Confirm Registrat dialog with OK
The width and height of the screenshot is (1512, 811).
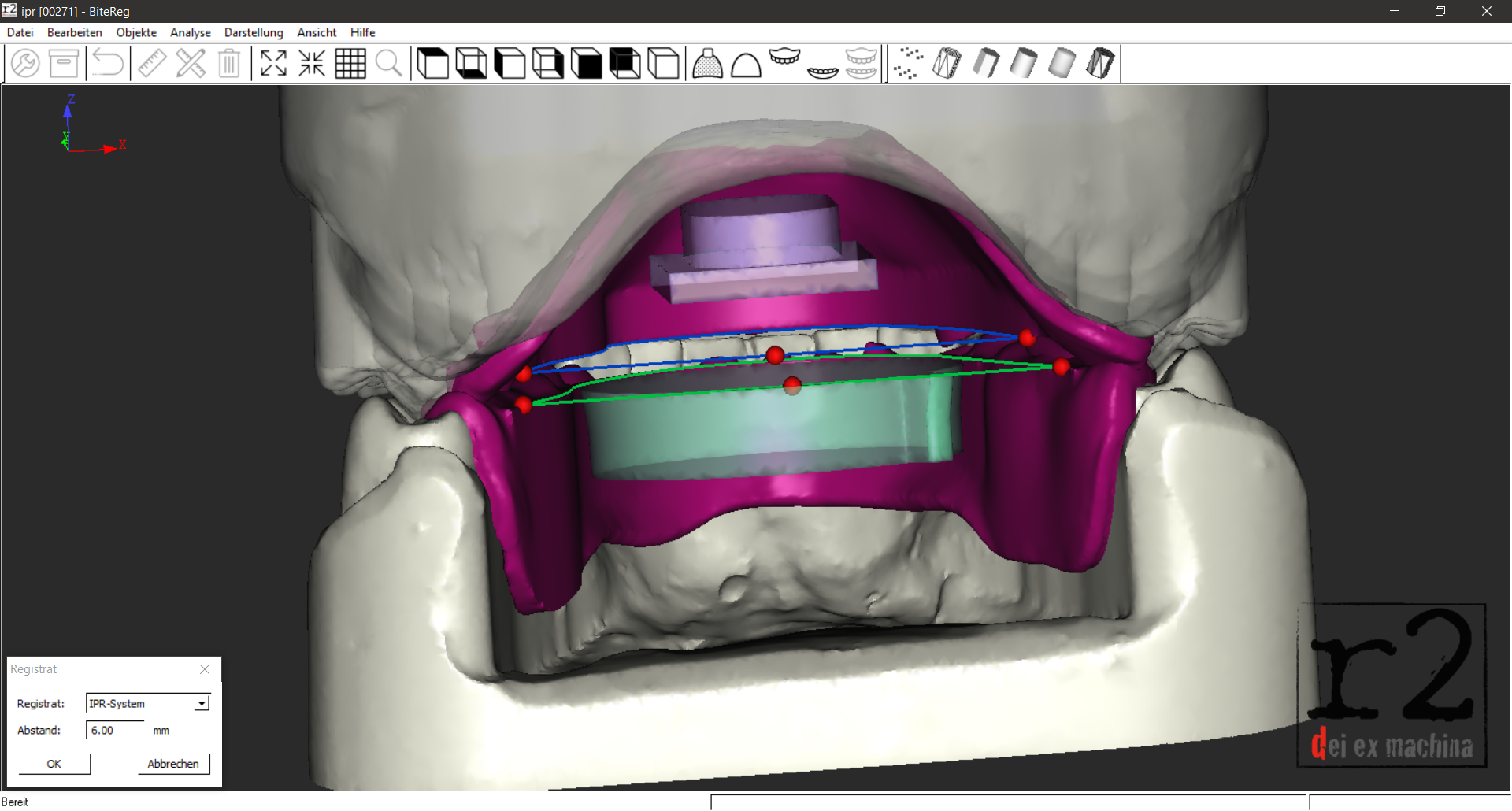(x=54, y=764)
